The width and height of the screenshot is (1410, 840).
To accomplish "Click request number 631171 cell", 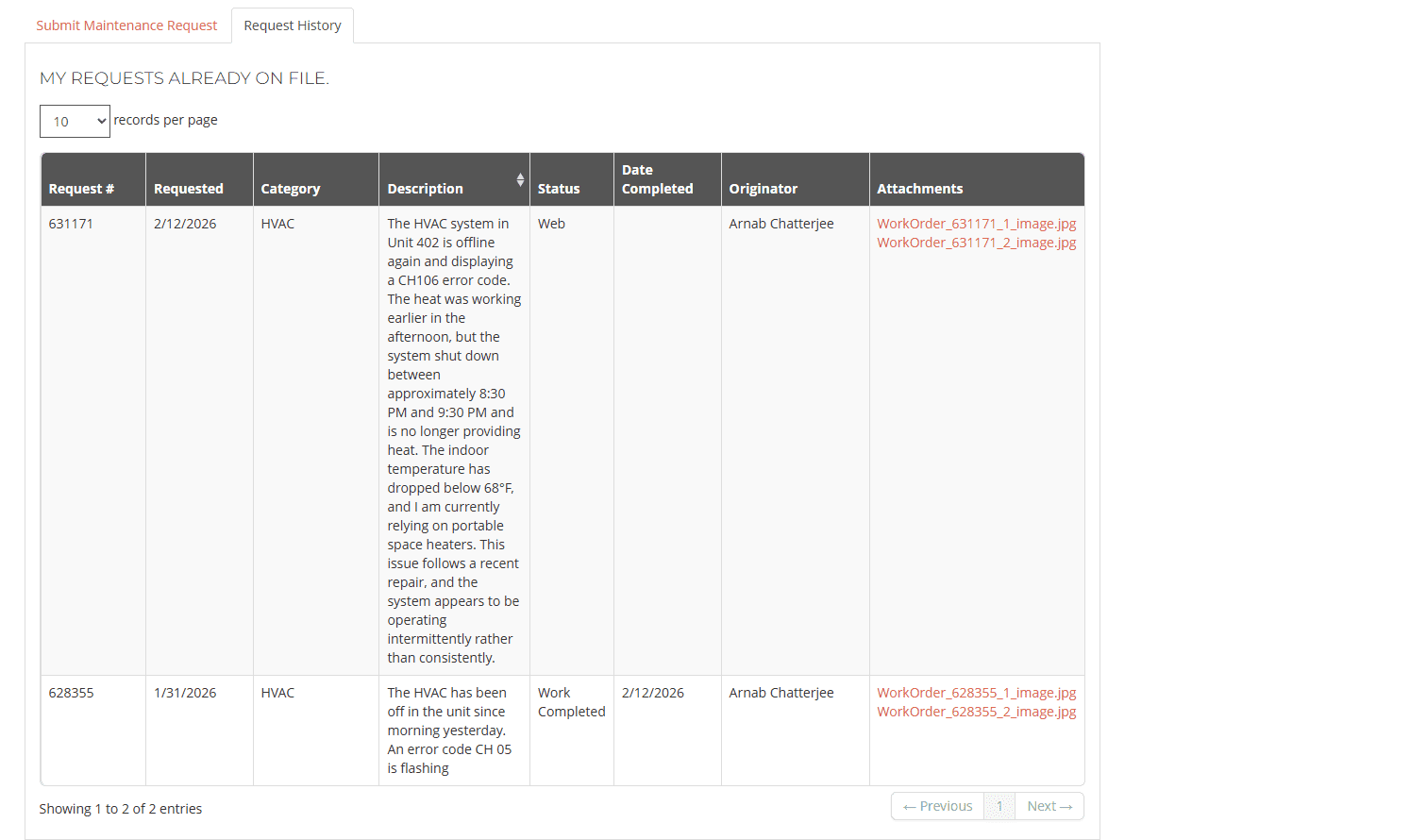I will 71,224.
